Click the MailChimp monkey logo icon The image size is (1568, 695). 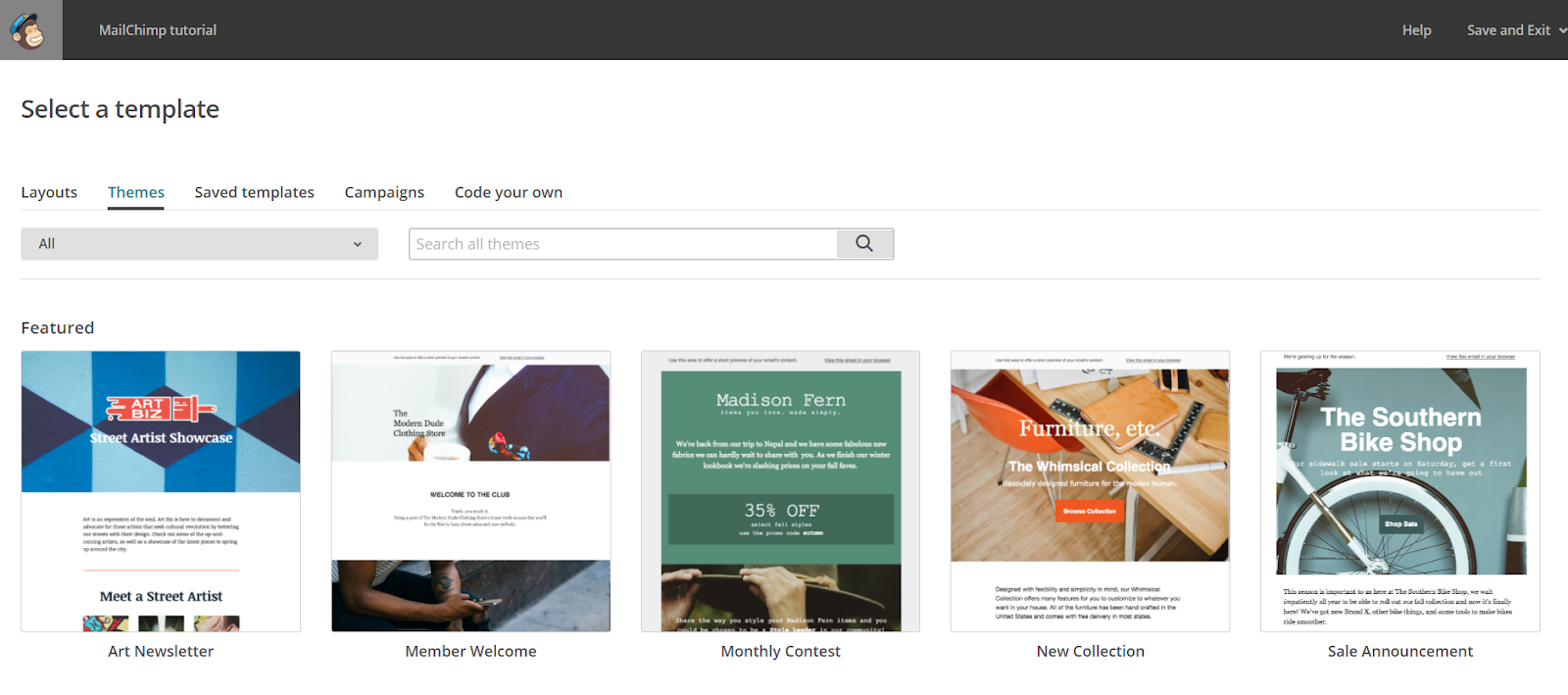[x=30, y=30]
